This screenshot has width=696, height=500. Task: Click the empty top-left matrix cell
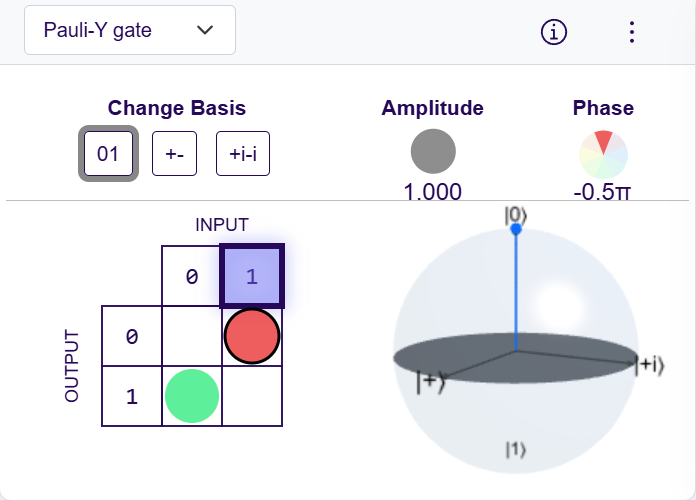[x=191, y=337]
